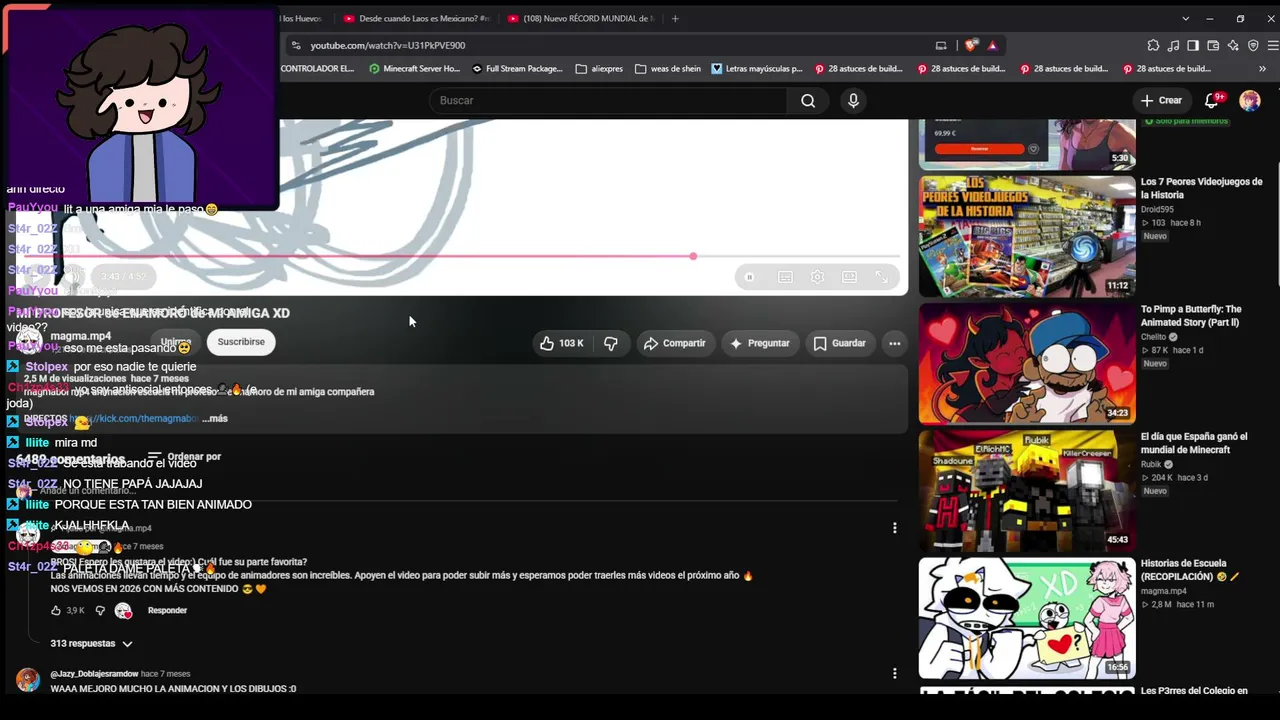Click the Rubik channel name

(x=1151, y=464)
